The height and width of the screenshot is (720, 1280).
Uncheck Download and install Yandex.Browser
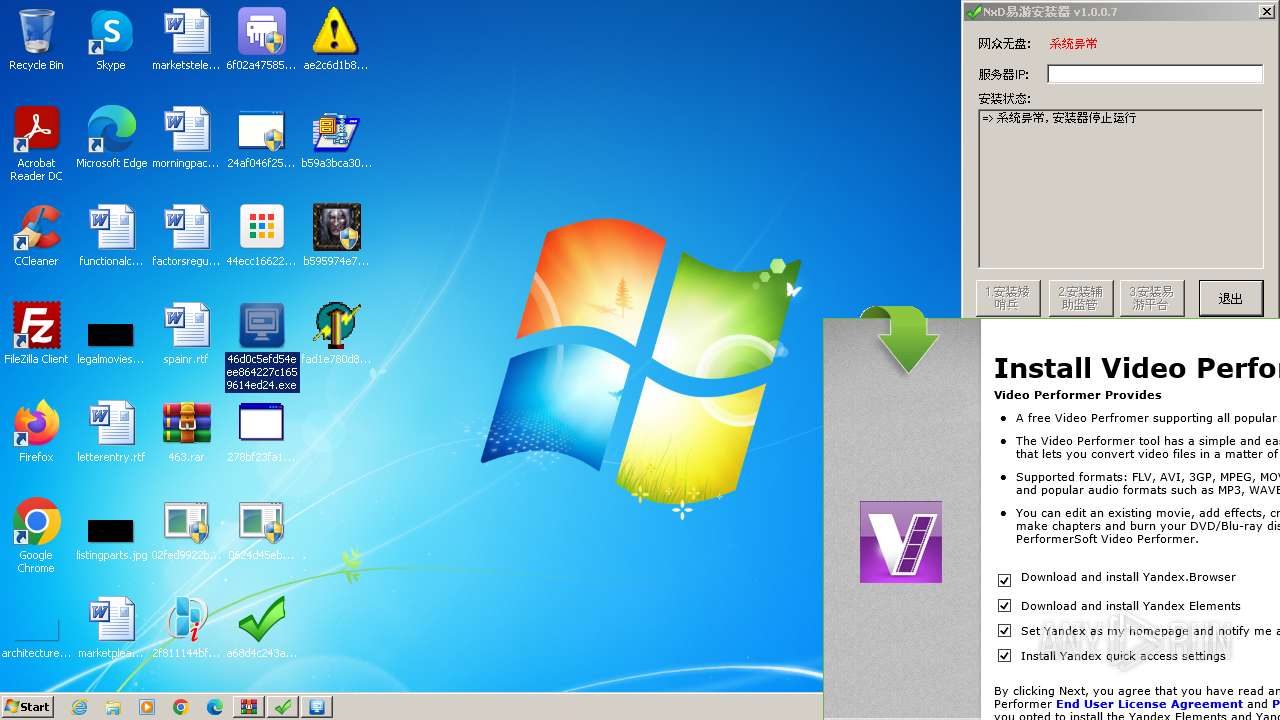coord(1004,579)
